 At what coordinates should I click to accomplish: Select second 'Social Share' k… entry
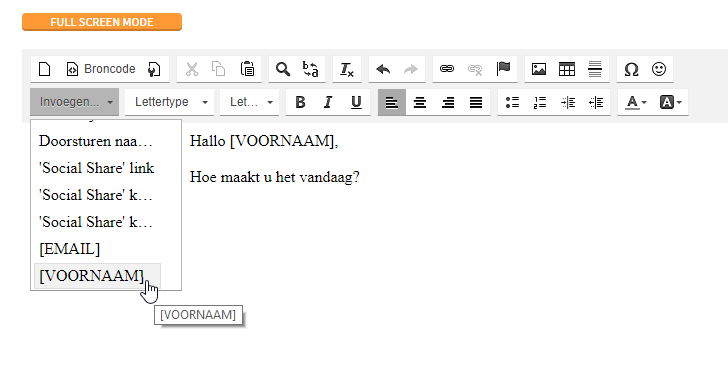[x=98, y=222]
